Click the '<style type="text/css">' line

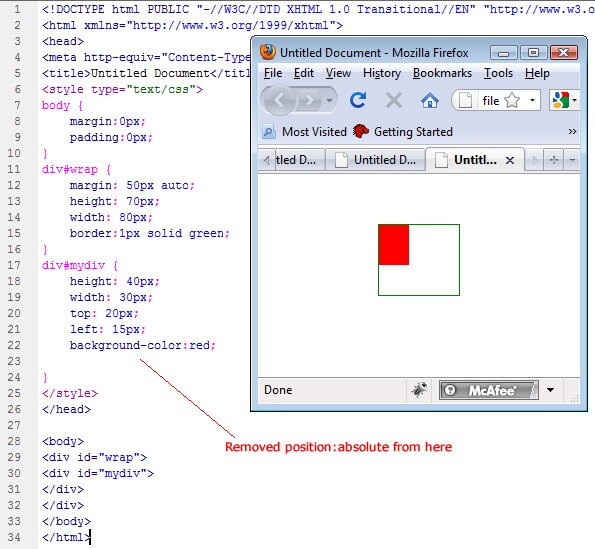click(123, 89)
